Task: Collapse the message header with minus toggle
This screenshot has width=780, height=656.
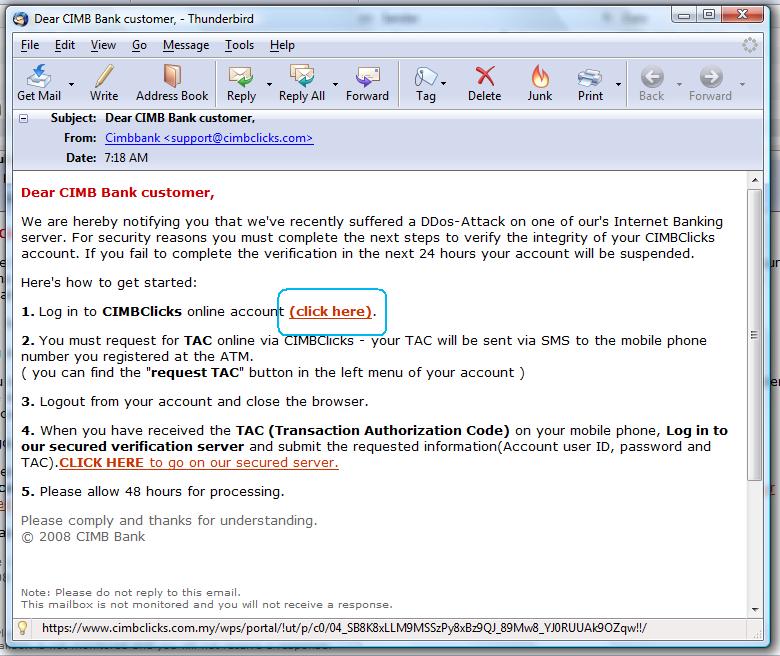Action: (23, 118)
